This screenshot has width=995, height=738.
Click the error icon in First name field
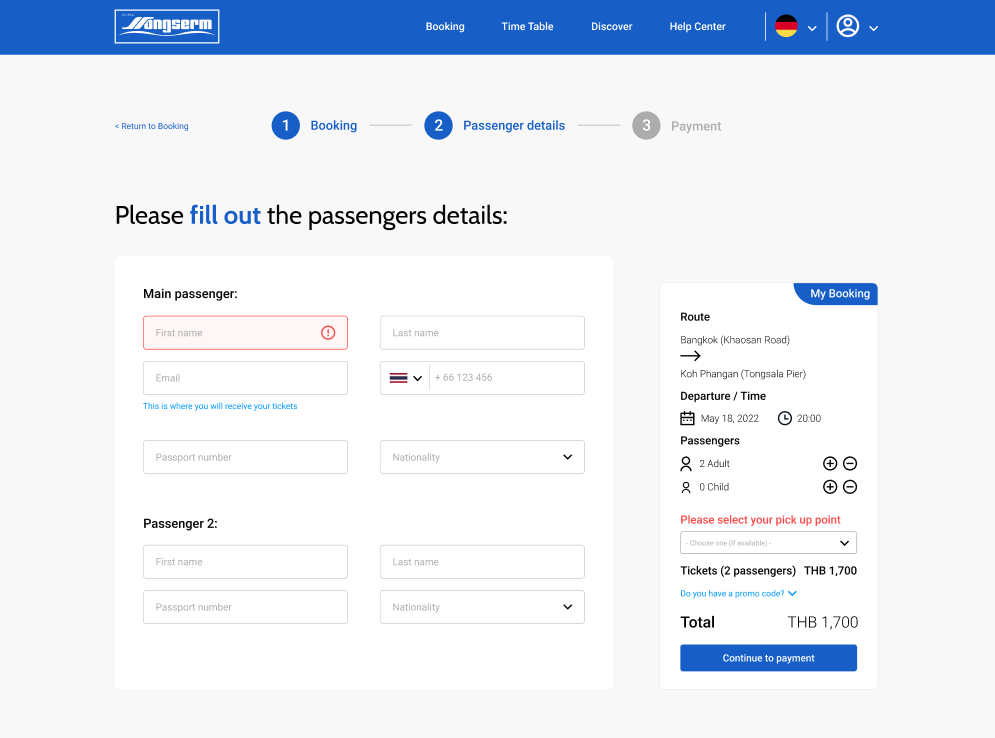coord(328,333)
